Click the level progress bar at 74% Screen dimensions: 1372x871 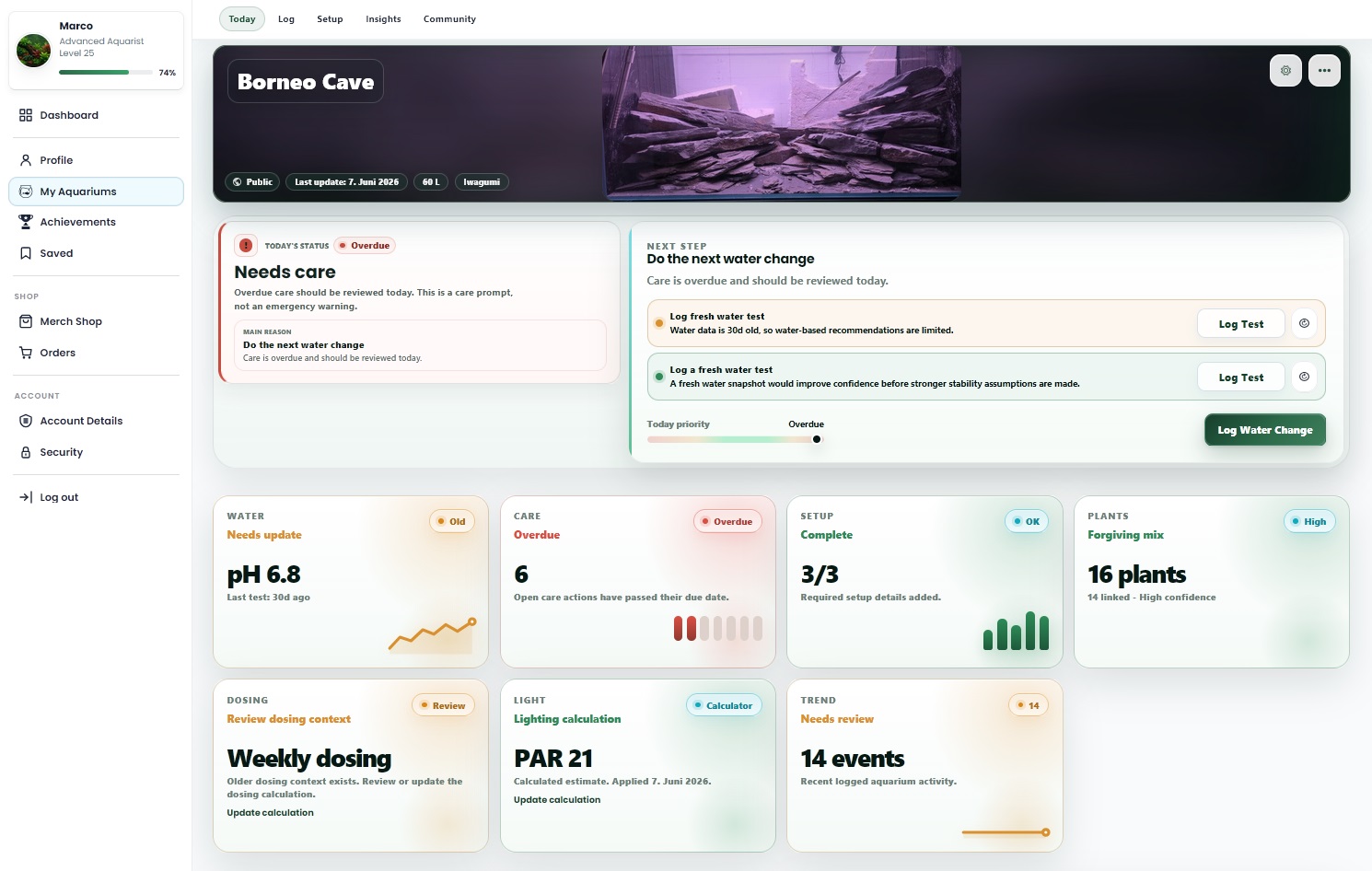click(106, 72)
